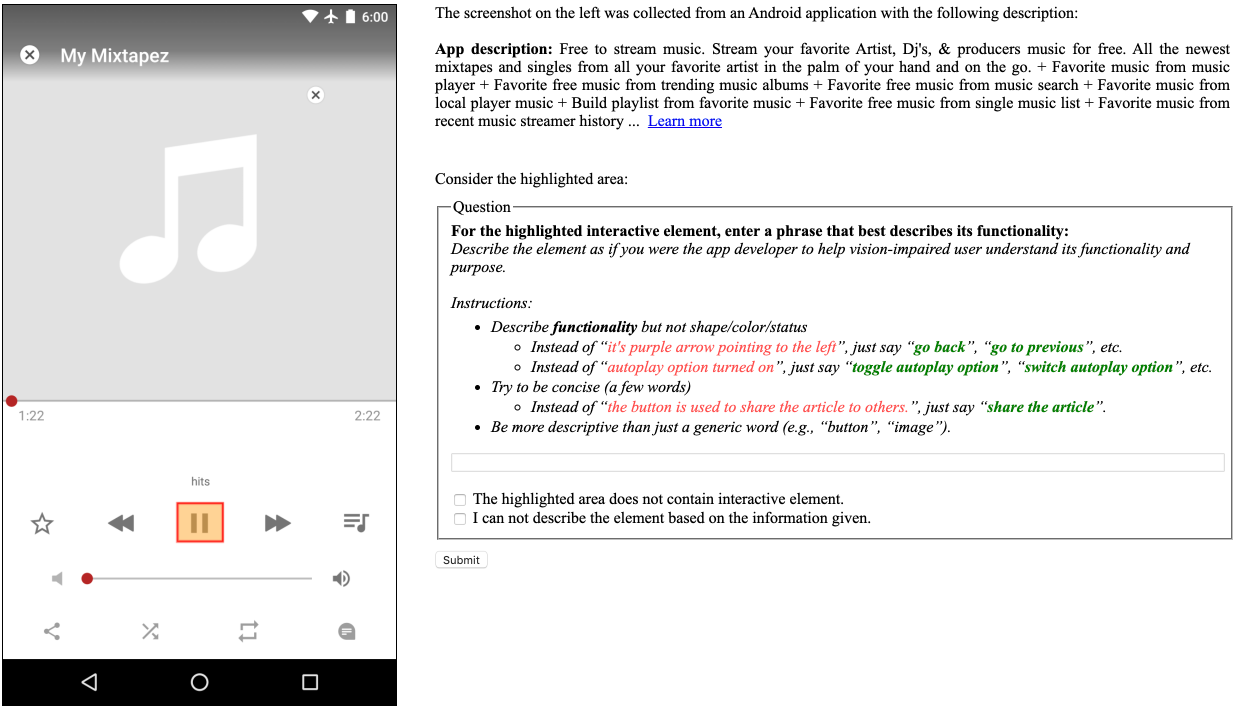Set volume to max via right speaker icon

(341, 578)
